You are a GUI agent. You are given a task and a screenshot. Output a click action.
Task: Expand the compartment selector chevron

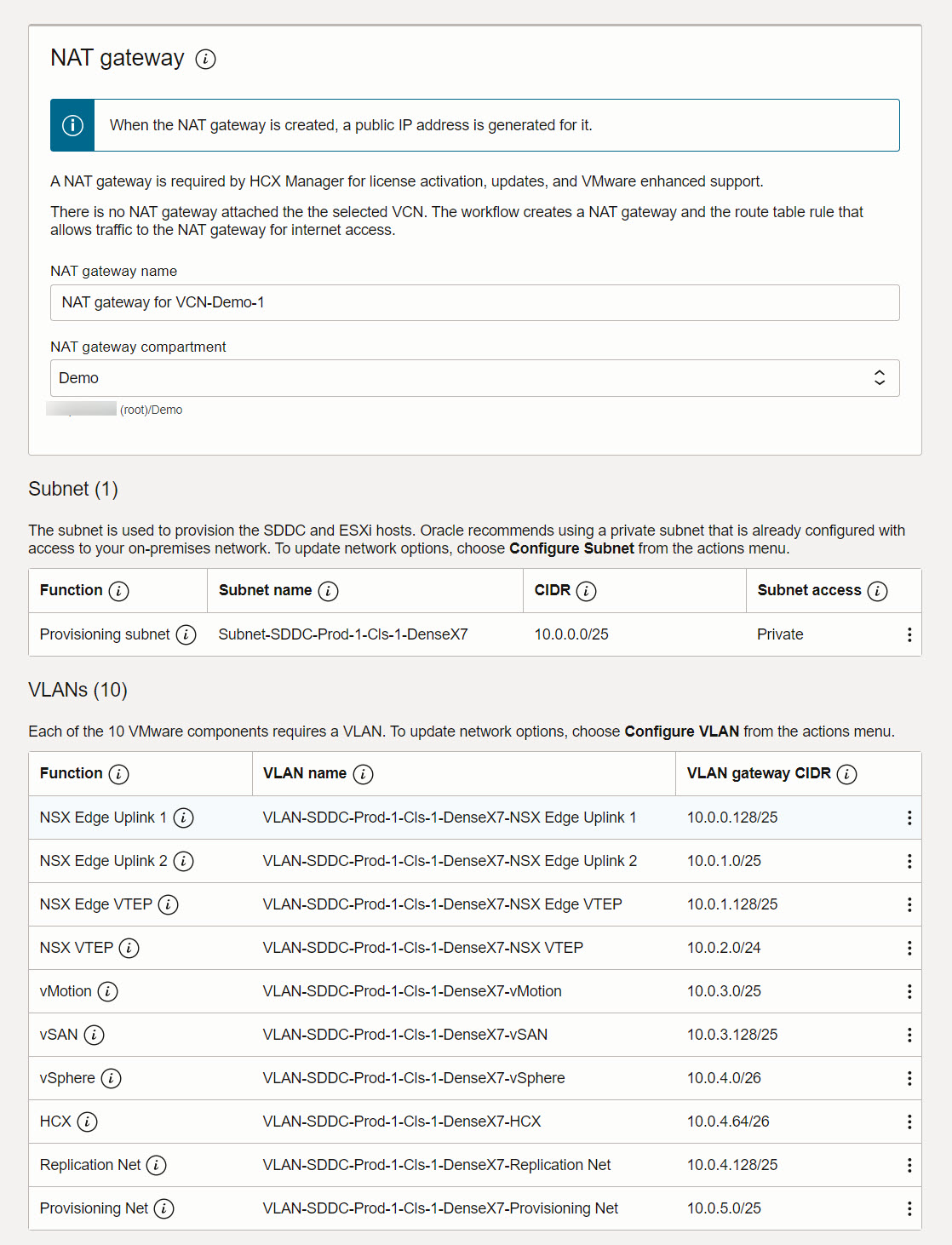(x=879, y=377)
